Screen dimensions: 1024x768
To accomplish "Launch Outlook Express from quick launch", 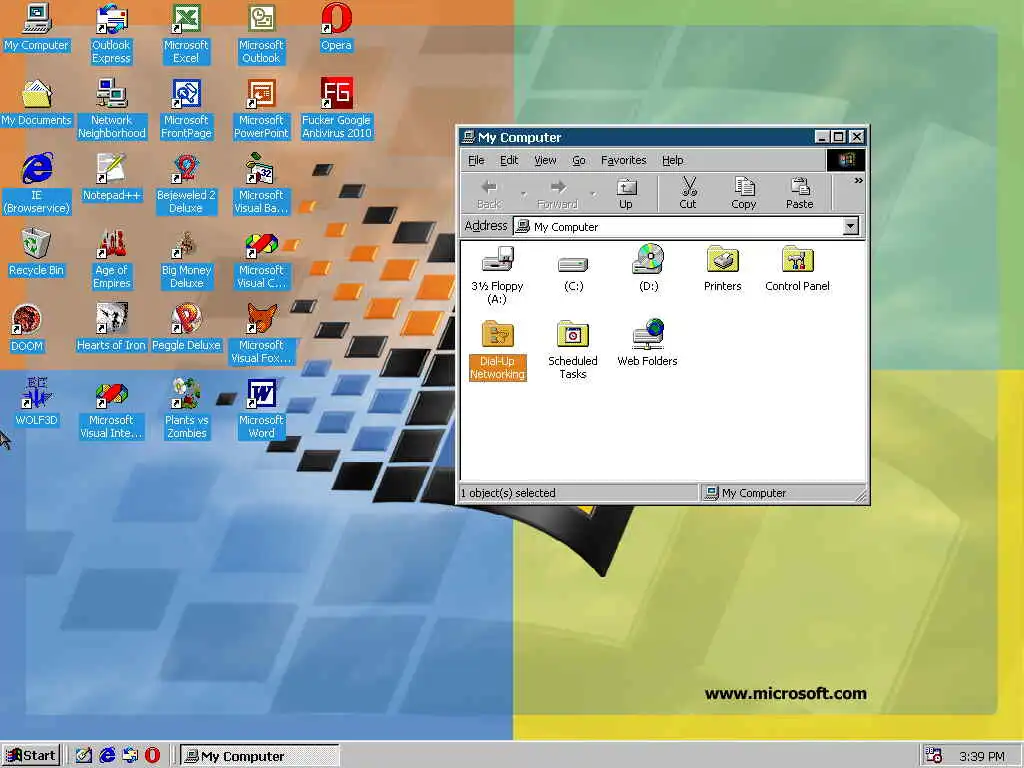I will coord(130,756).
